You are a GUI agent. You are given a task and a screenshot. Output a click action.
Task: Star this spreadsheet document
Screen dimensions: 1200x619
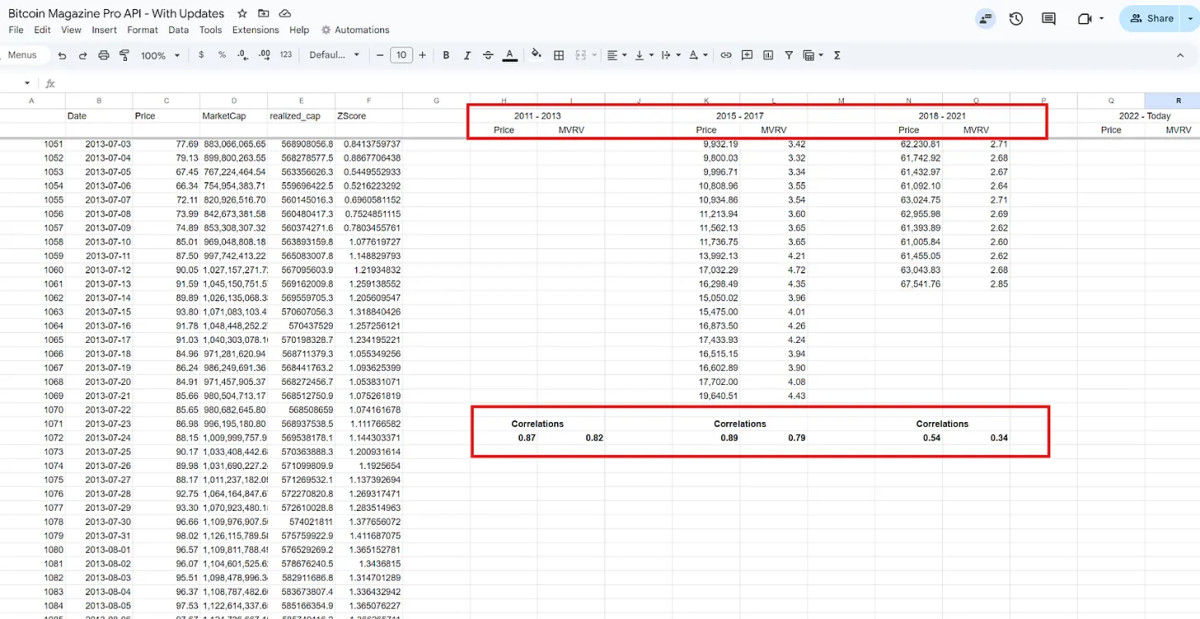pos(243,14)
